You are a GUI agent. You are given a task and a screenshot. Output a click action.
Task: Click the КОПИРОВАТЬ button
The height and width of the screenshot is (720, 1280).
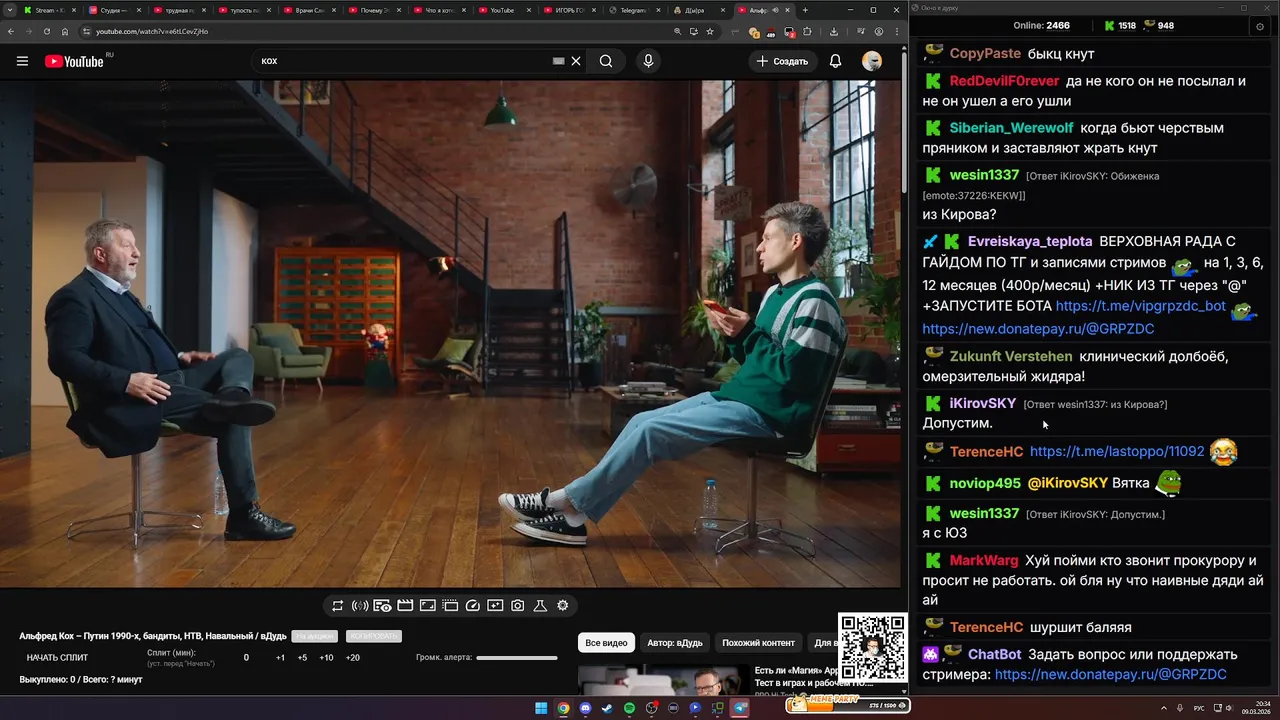click(x=373, y=636)
